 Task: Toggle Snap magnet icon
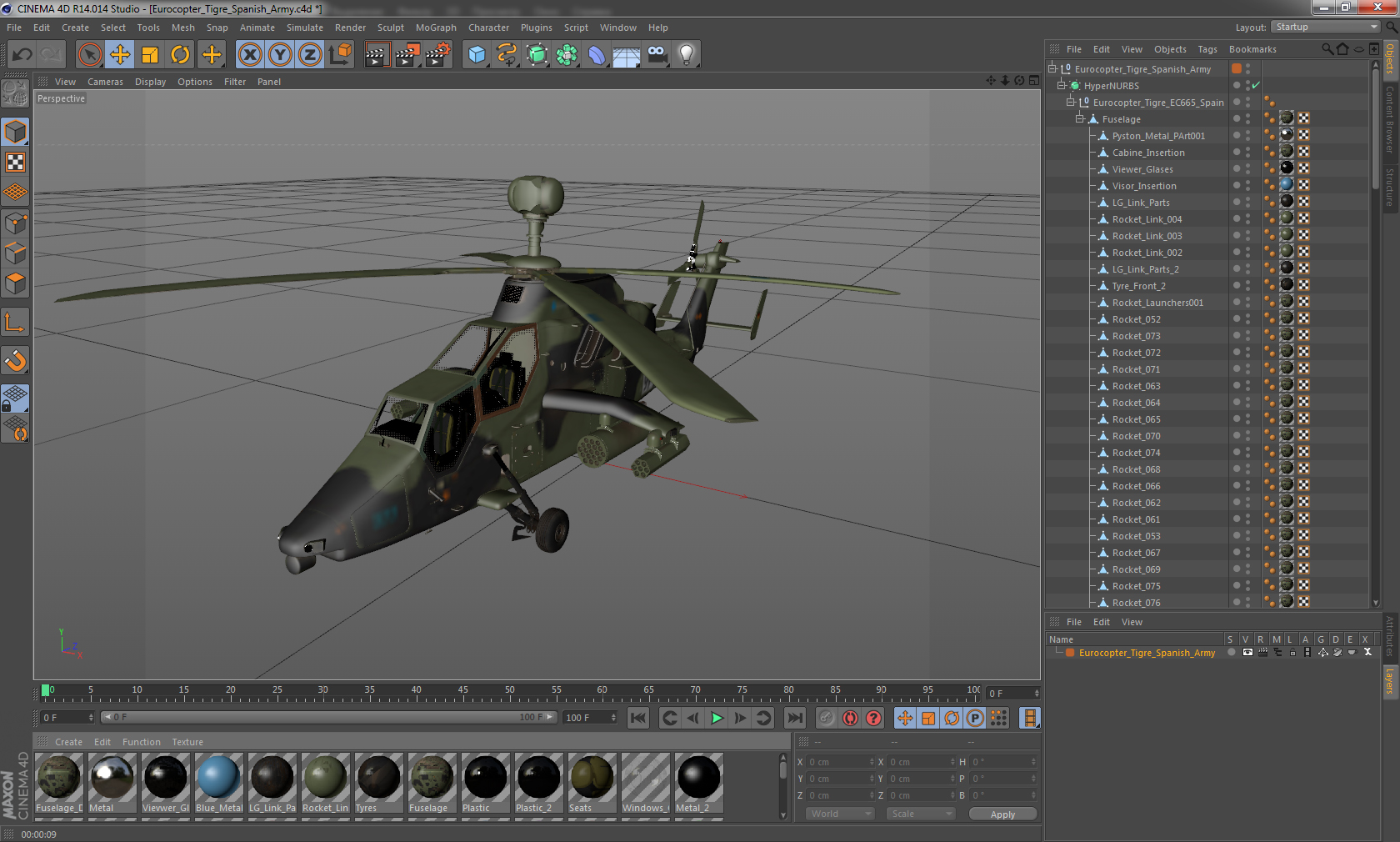15,361
